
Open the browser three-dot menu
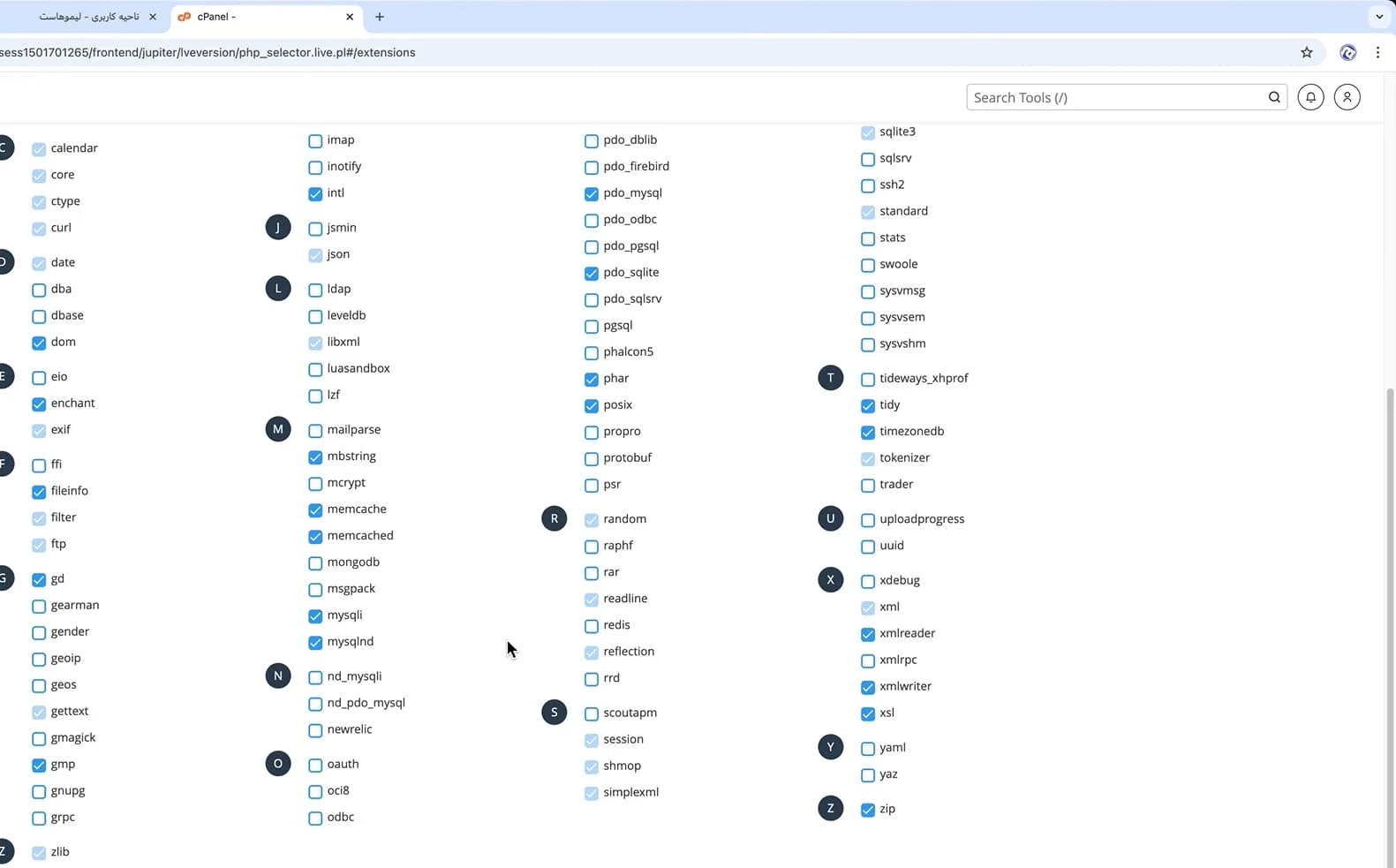(1377, 52)
